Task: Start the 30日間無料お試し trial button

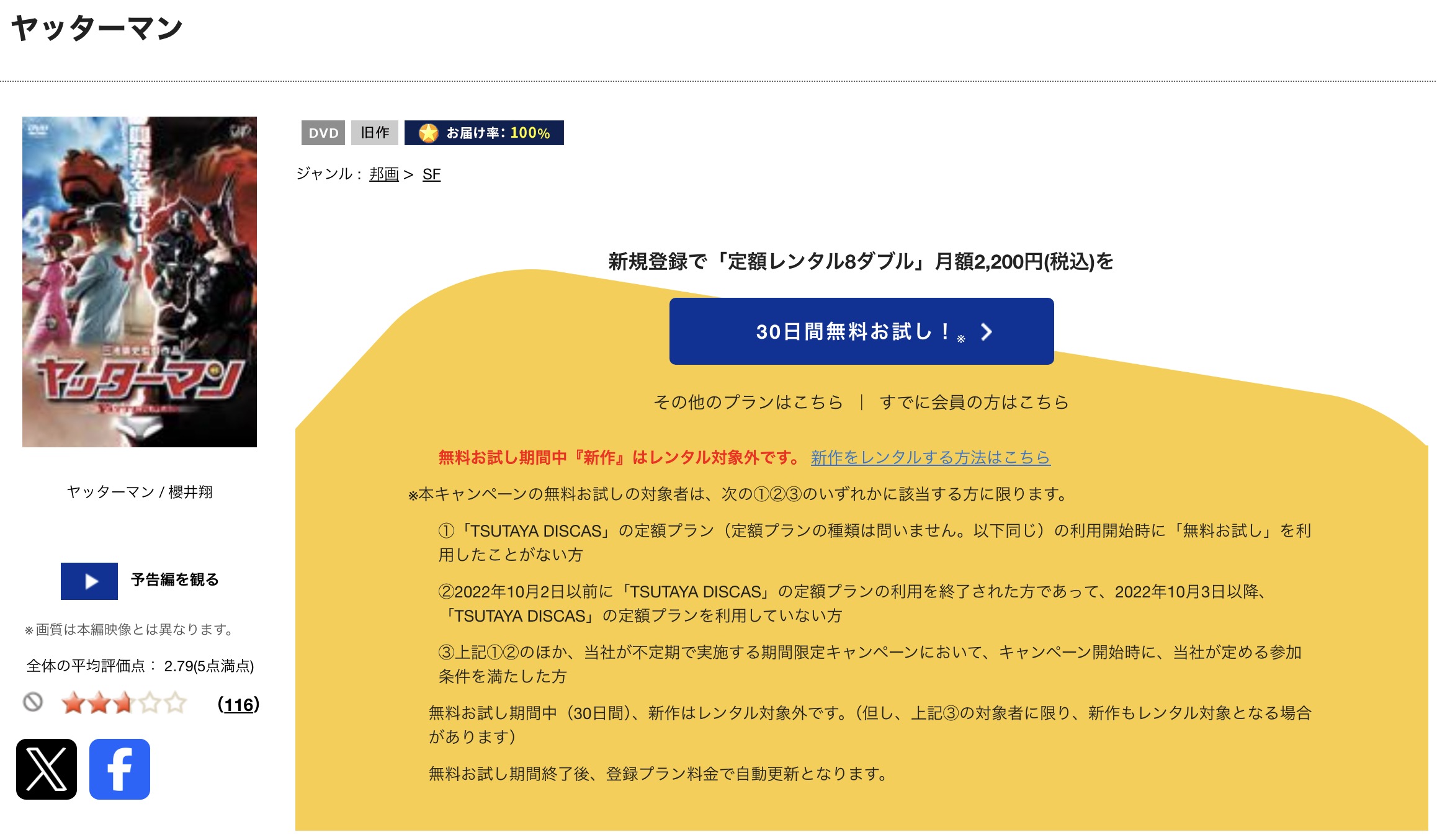Action: click(x=861, y=331)
